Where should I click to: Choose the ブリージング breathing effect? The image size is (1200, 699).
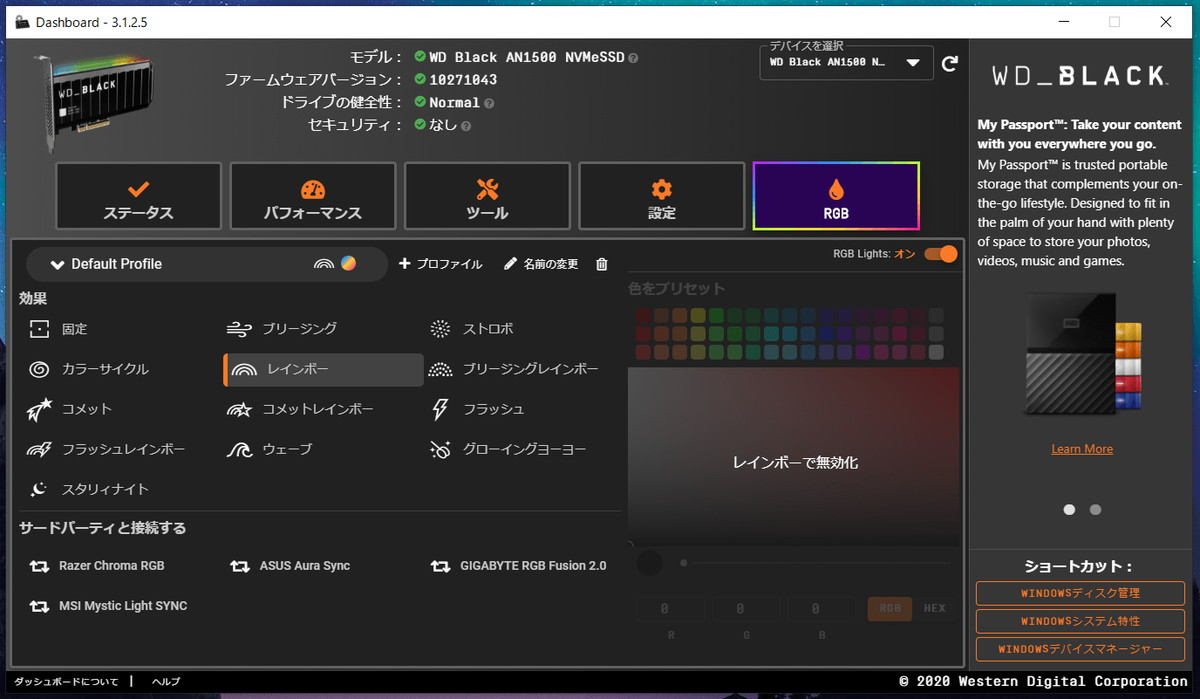282,329
